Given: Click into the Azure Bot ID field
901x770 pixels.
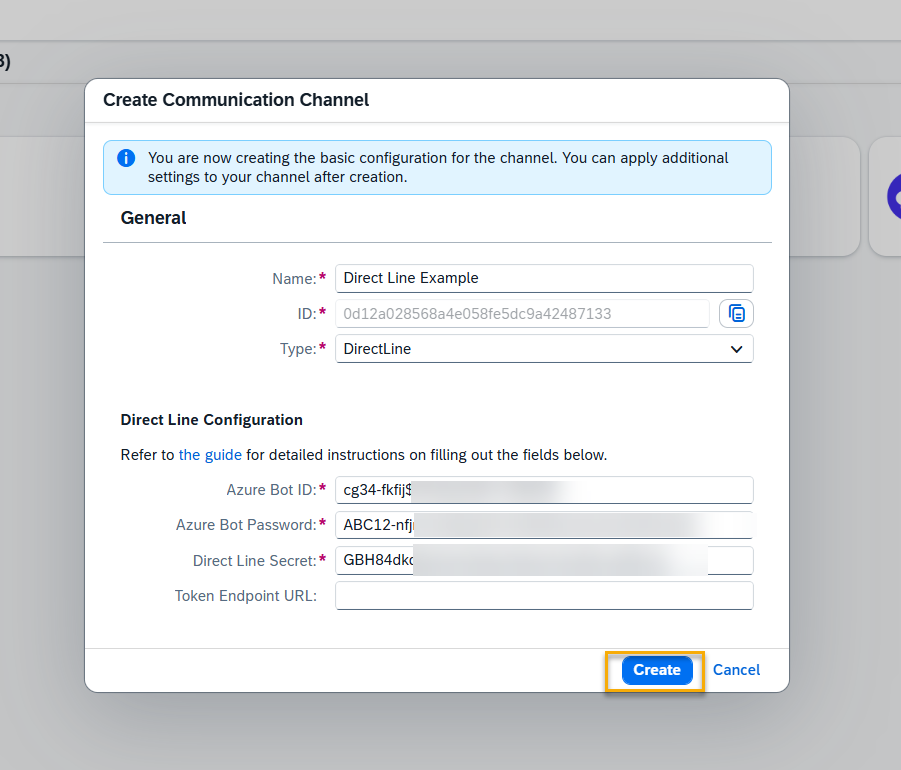Looking at the screenshot, I should tap(544, 490).
